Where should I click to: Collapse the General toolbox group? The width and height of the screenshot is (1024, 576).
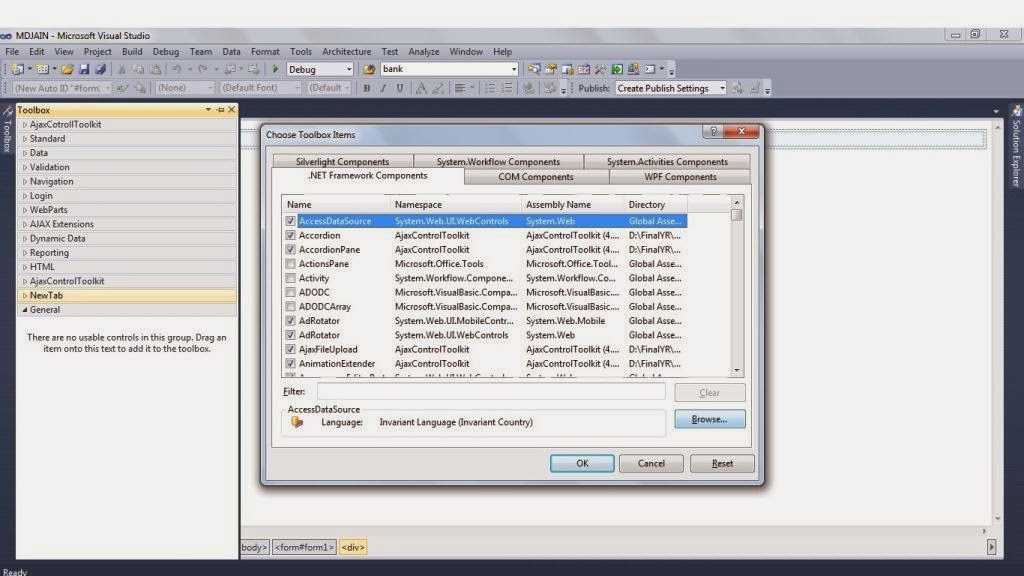coord(25,310)
